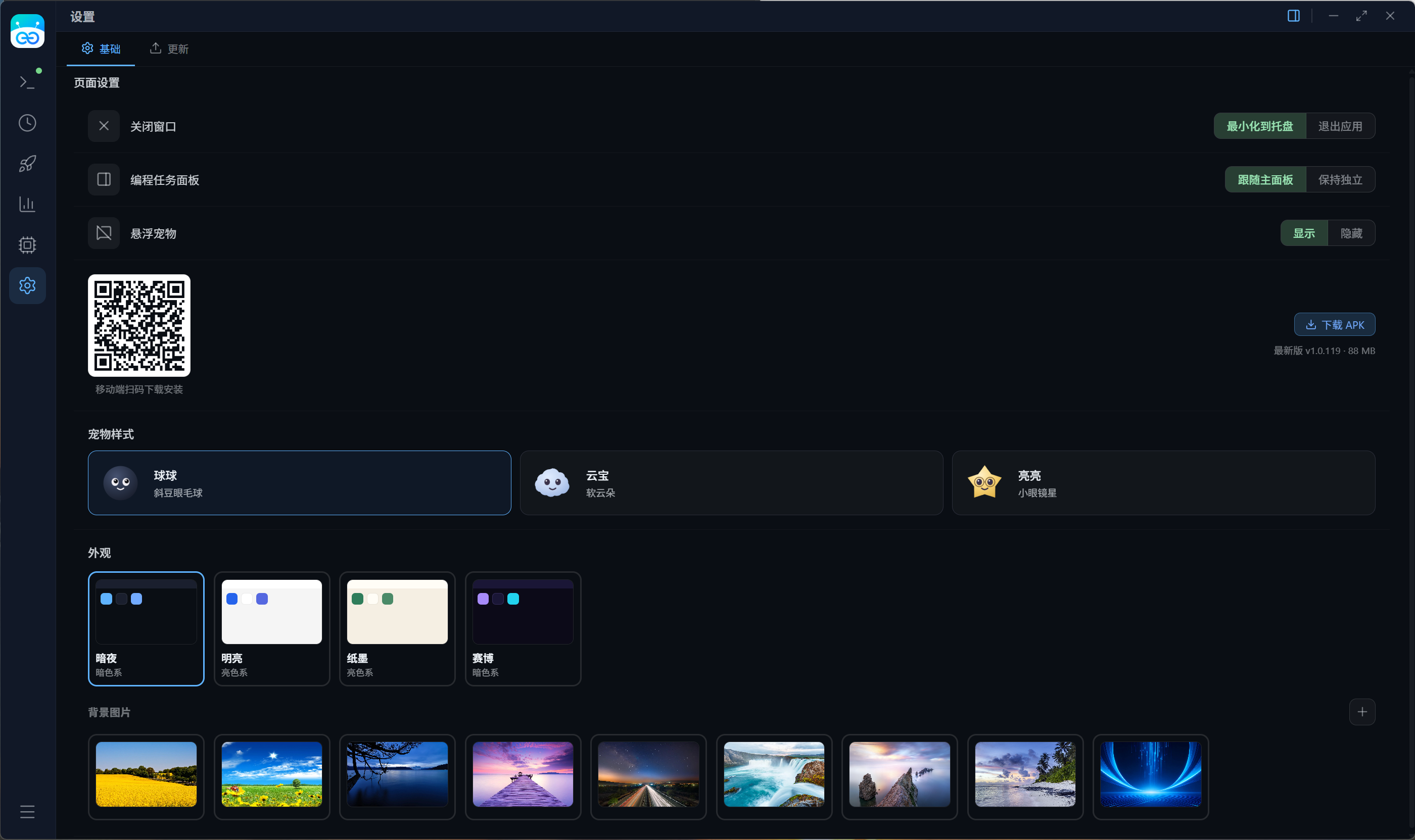Click the mobile download QR code
The width and height of the screenshot is (1415, 840).
139,325
